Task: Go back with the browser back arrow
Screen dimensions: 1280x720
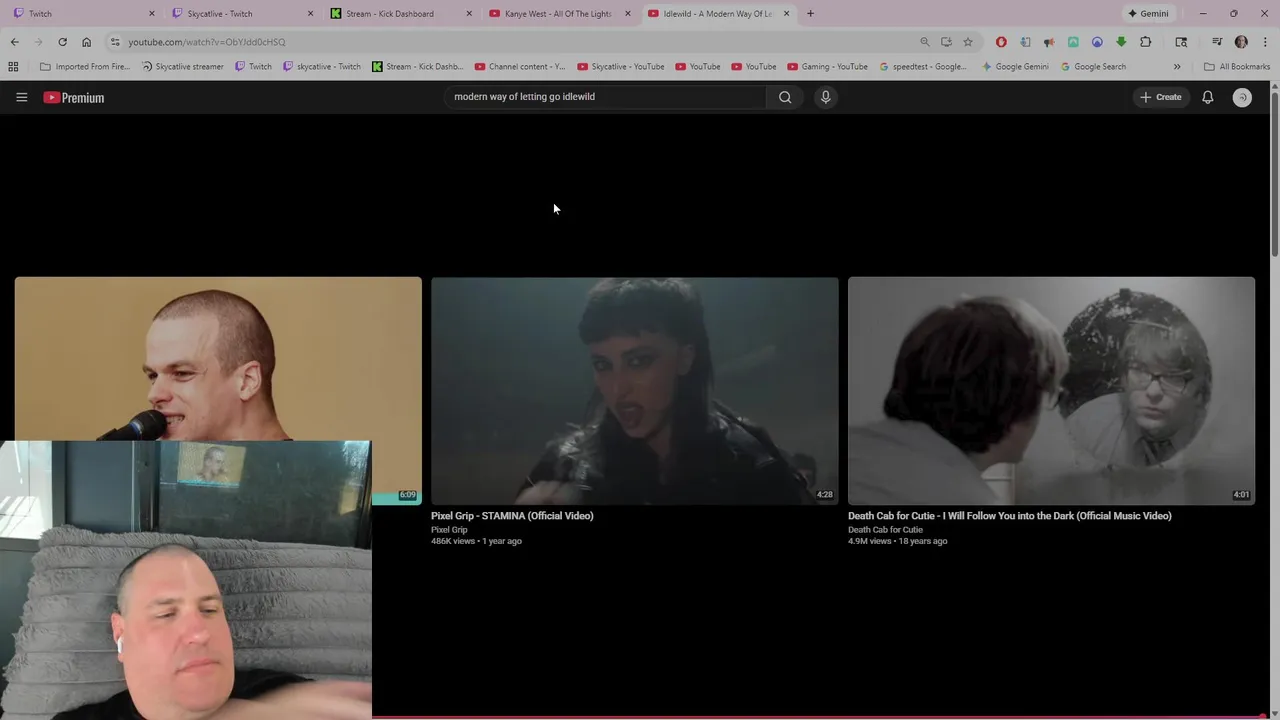Action: [15, 42]
